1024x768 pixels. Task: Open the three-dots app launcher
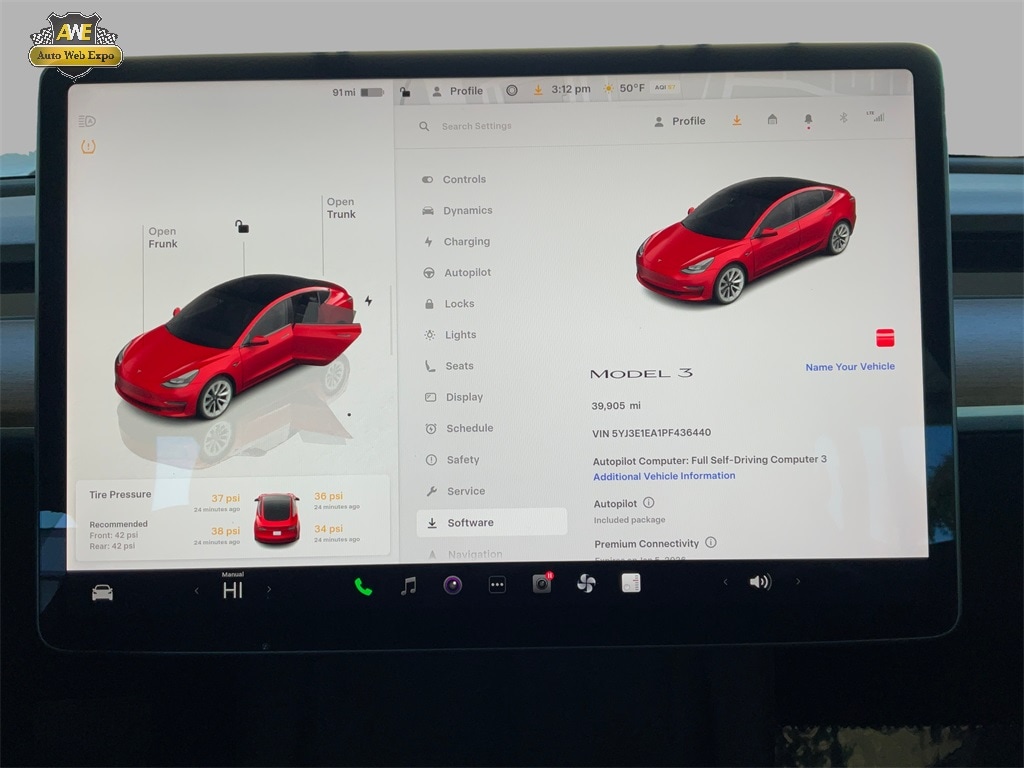(x=497, y=585)
